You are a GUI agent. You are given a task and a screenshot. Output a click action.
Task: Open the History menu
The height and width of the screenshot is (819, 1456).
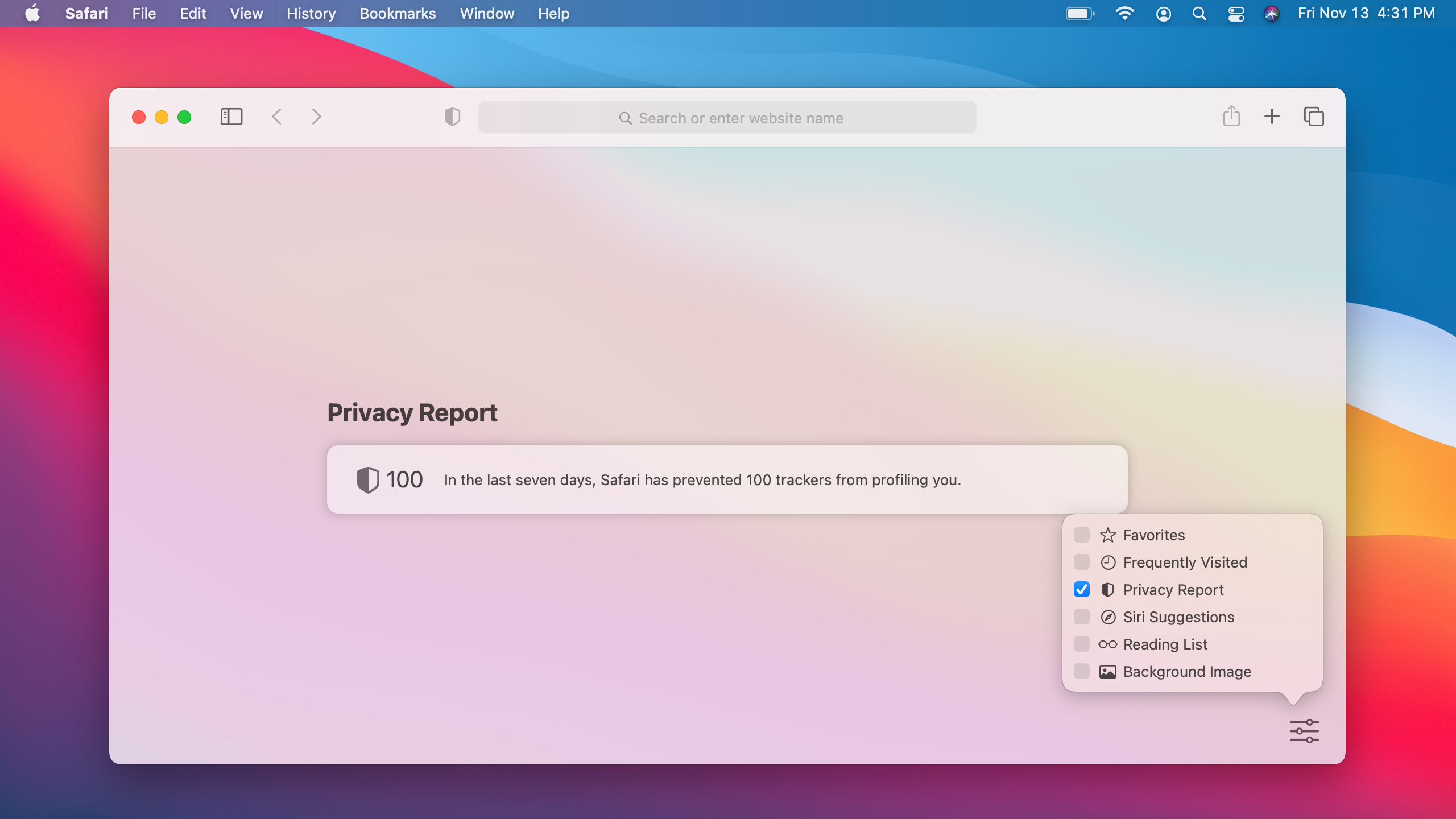click(x=311, y=13)
